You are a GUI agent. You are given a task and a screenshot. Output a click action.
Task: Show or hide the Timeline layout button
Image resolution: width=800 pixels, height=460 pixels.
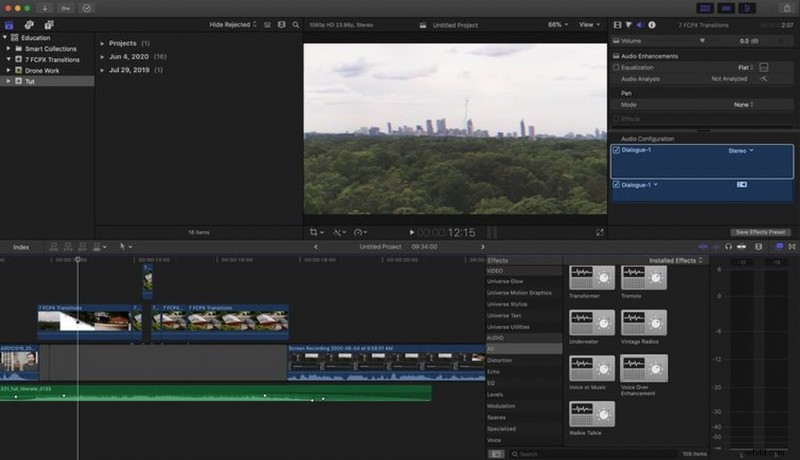click(x=726, y=8)
